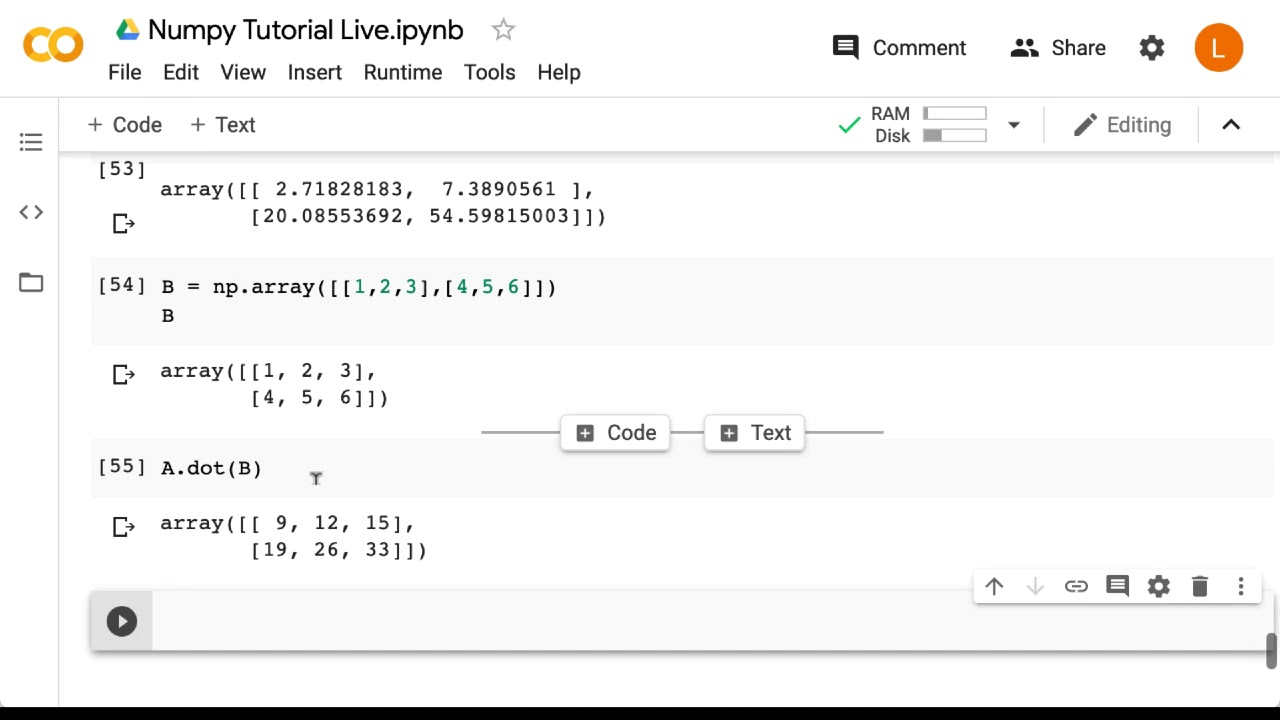Move the cell up
This screenshot has width=1280, height=720.
994,587
